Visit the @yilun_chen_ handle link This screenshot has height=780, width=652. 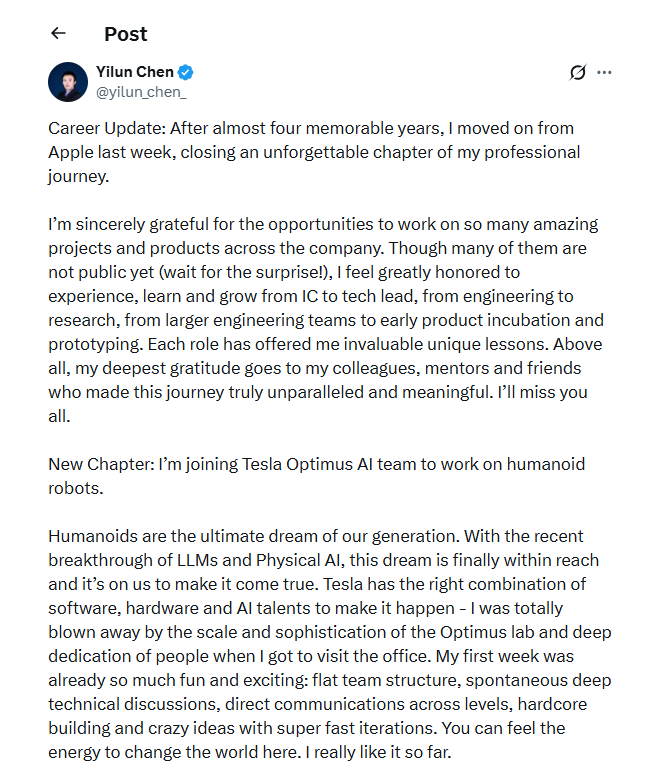141,92
